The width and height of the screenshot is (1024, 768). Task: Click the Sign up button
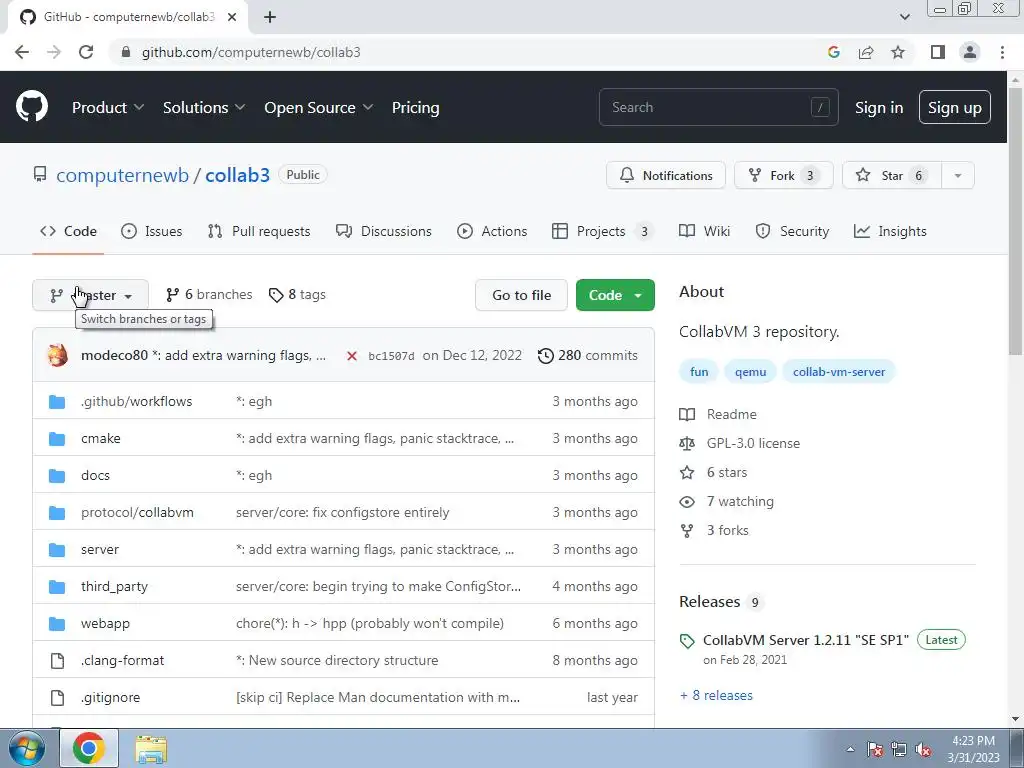(x=954, y=107)
